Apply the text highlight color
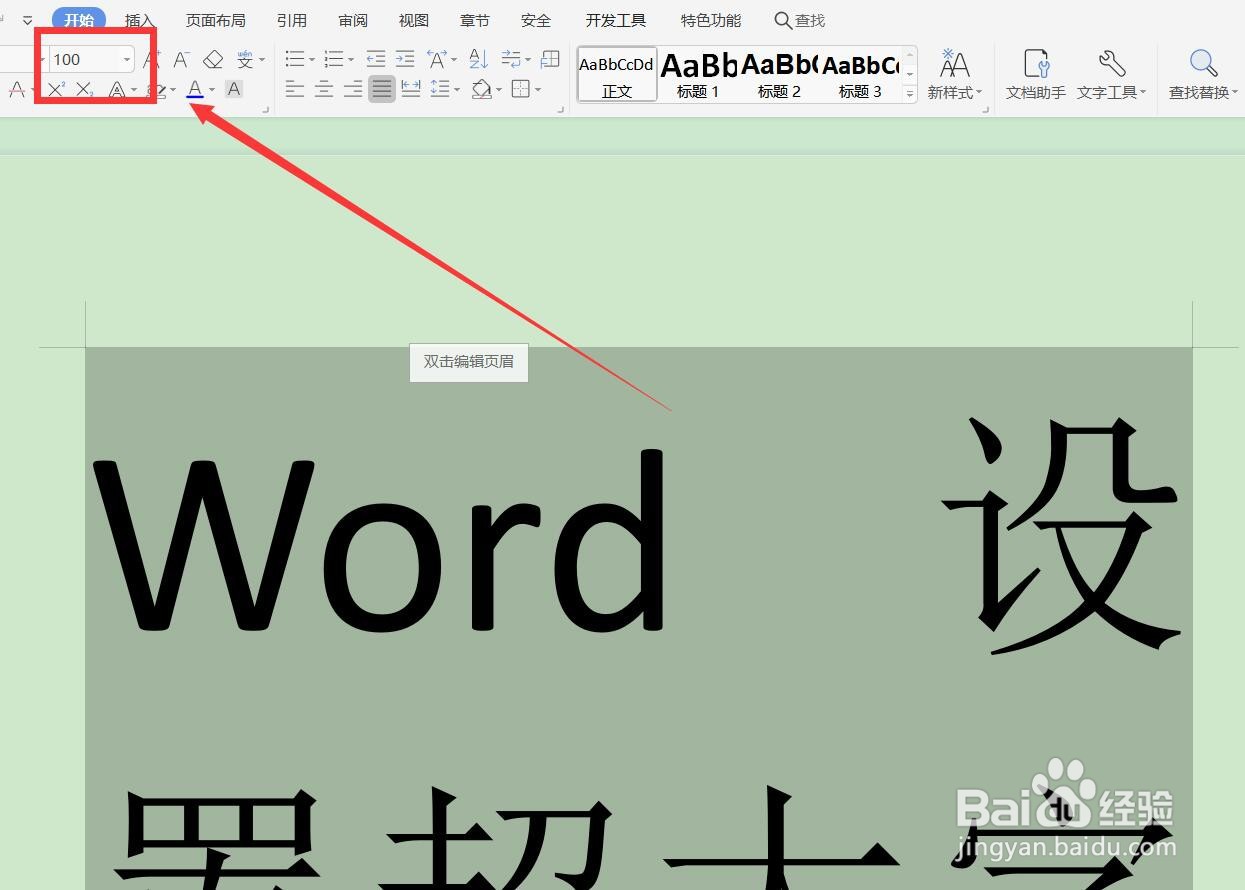 click(156, 90)
